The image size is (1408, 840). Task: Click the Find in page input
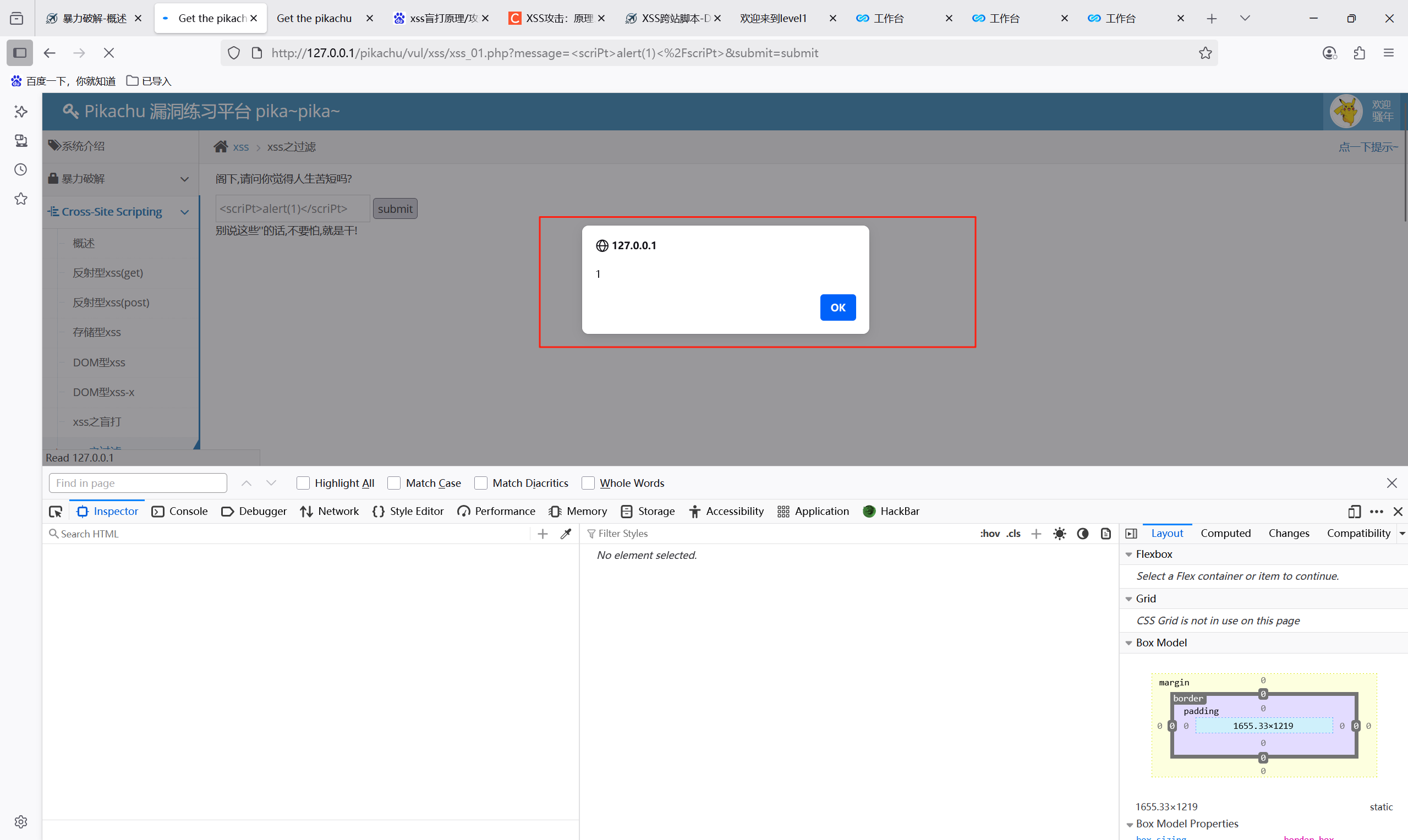138,483
